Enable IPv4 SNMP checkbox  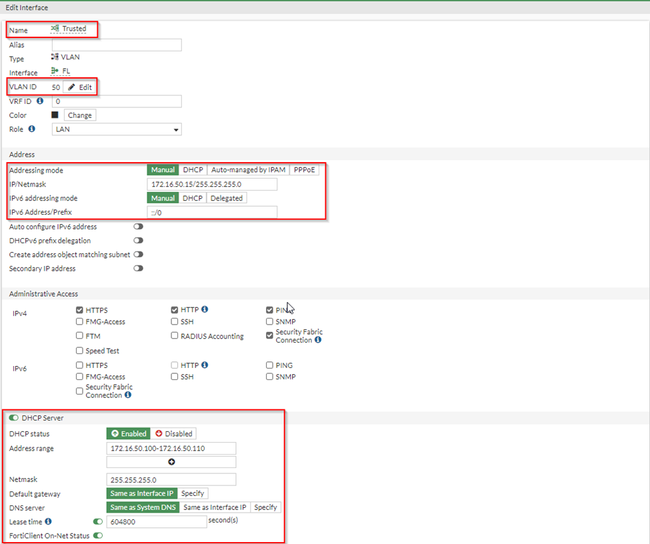click(x=269, y=321)
